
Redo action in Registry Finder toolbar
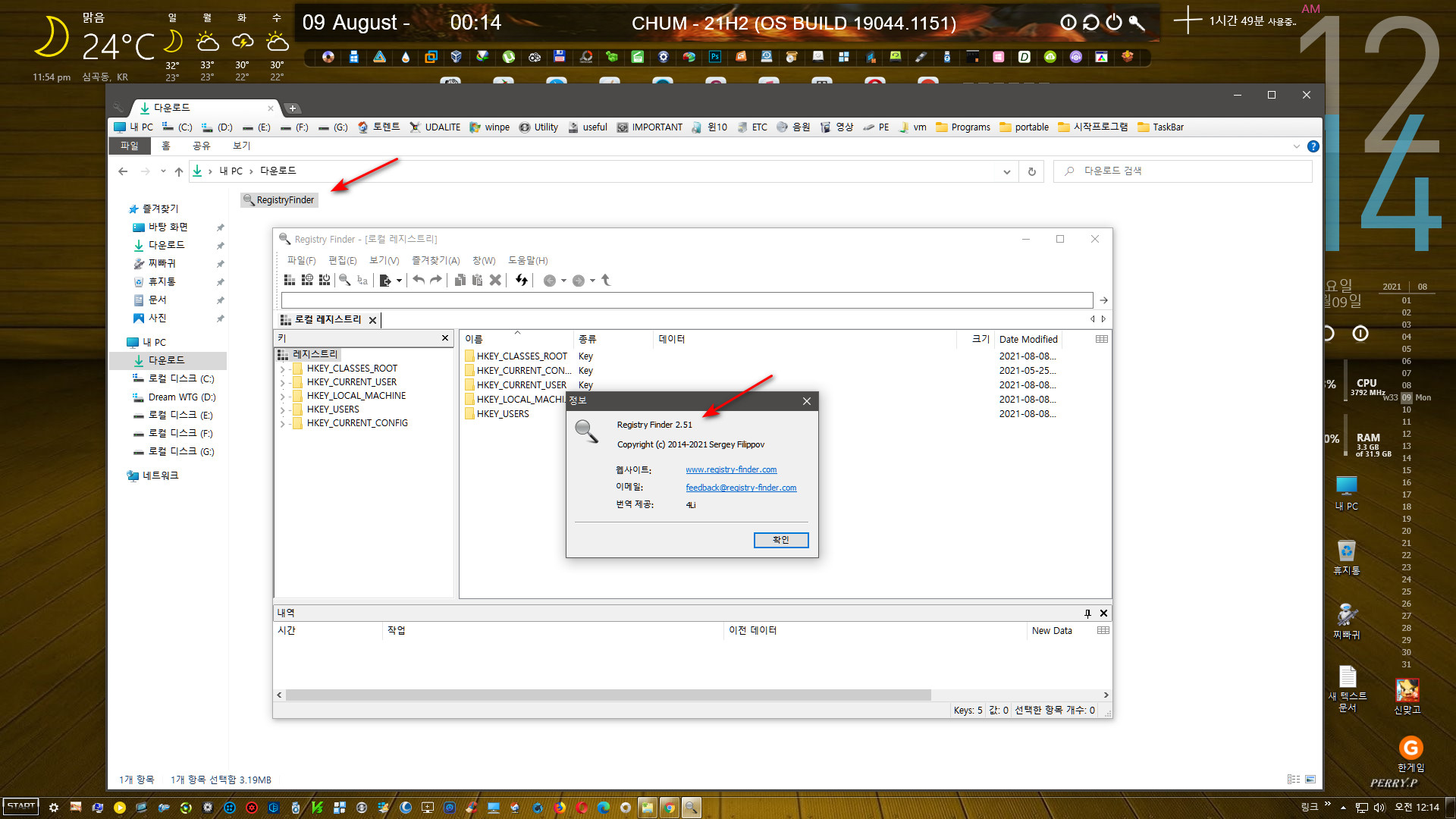435,281
